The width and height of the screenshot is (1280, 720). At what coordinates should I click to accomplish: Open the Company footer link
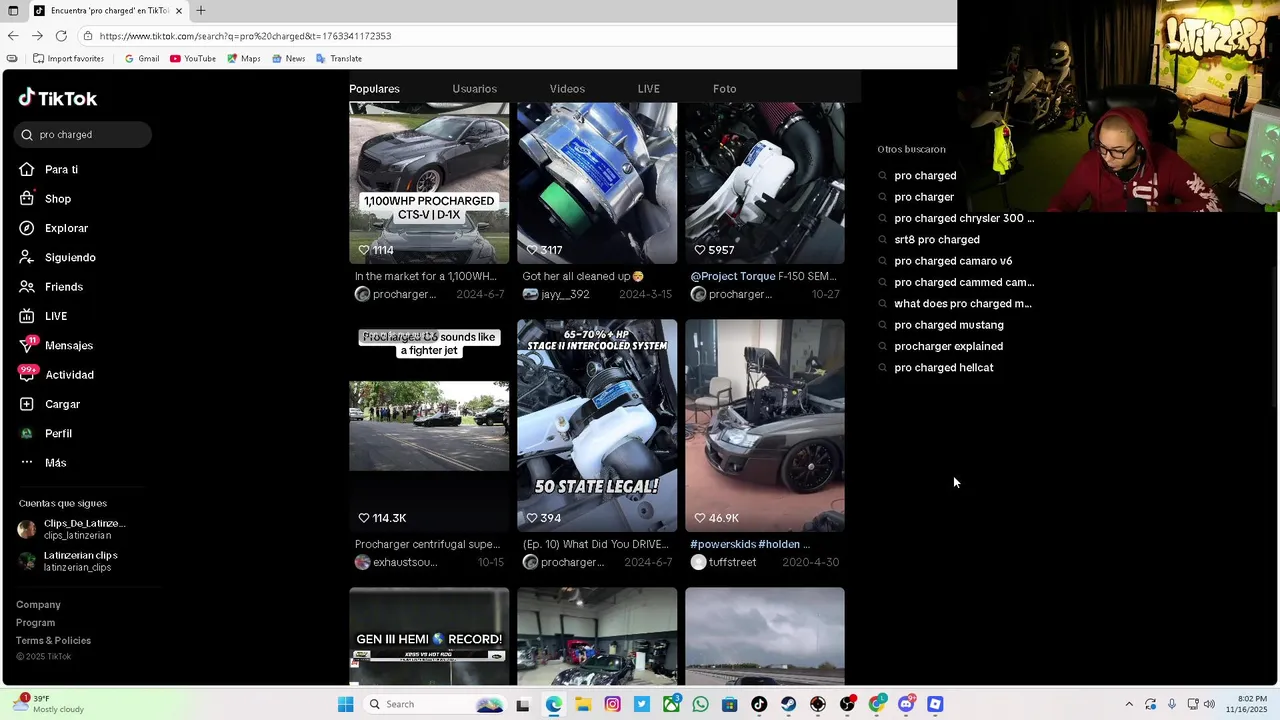pos(38,605)
